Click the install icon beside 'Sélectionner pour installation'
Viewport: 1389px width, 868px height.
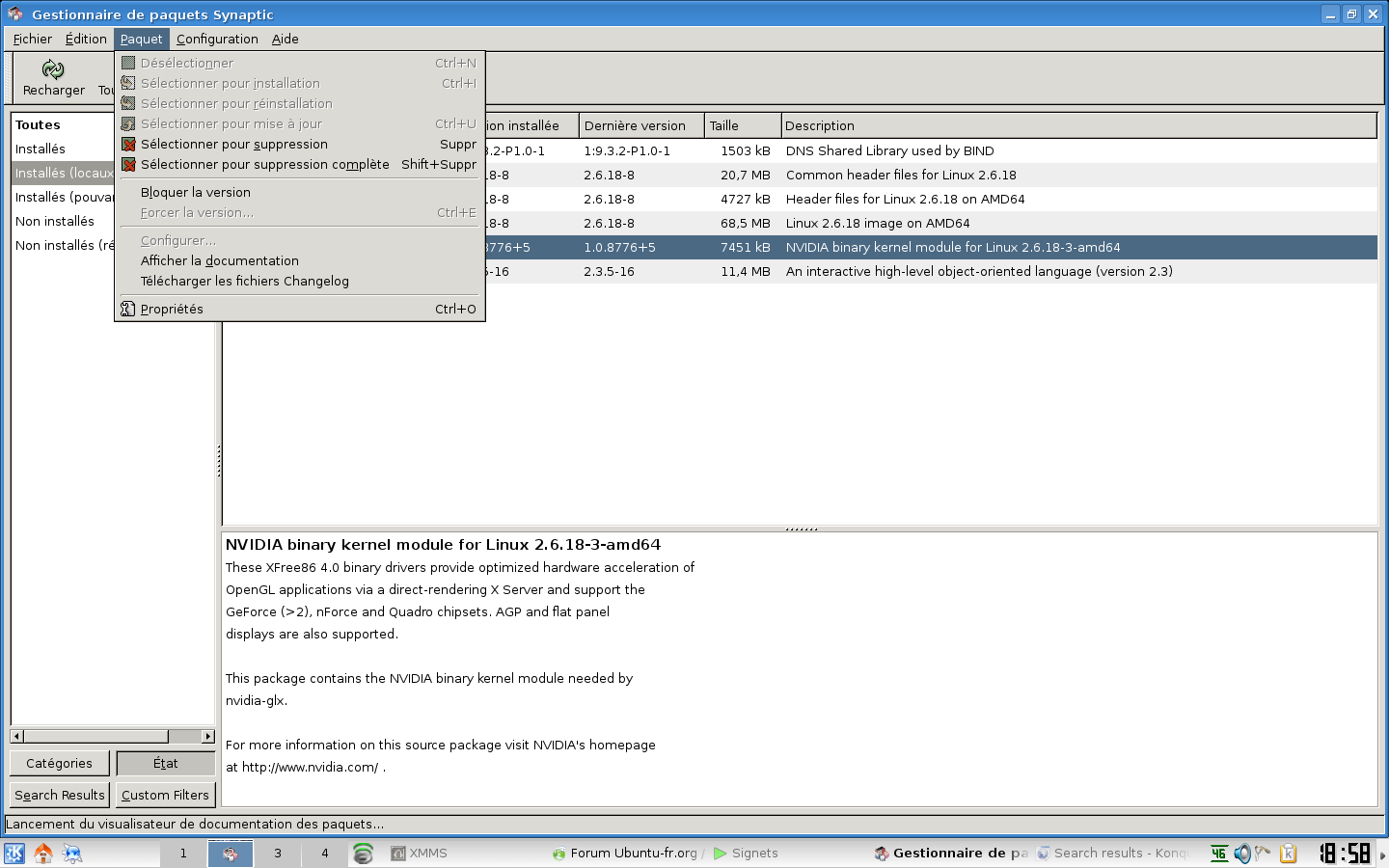pos(128,83)
